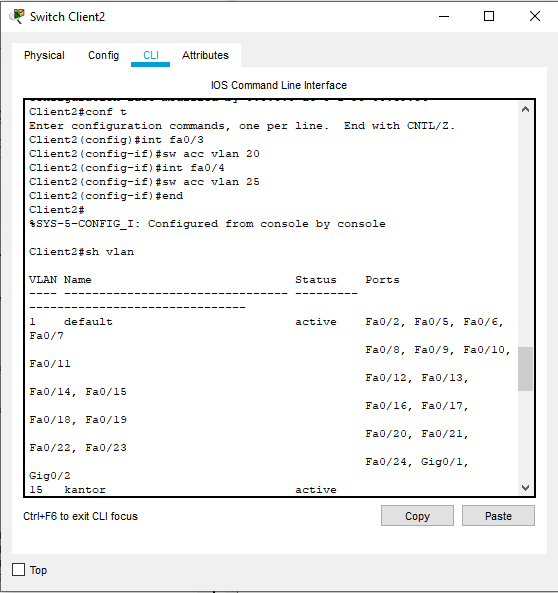Click the 'Fa0/14, Fa0/15' ports text

click(x=78, y=392)
